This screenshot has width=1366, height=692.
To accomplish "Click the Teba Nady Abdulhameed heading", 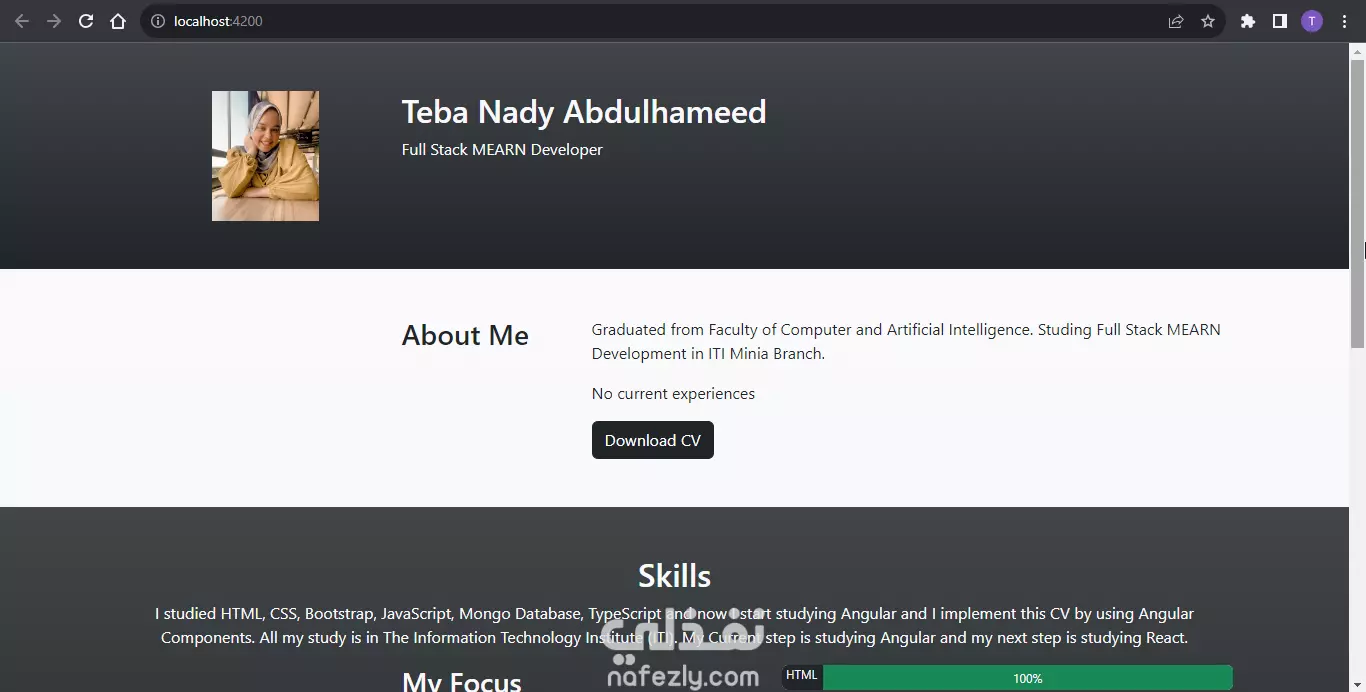I will pyautogui.click(x=584, y=112).
